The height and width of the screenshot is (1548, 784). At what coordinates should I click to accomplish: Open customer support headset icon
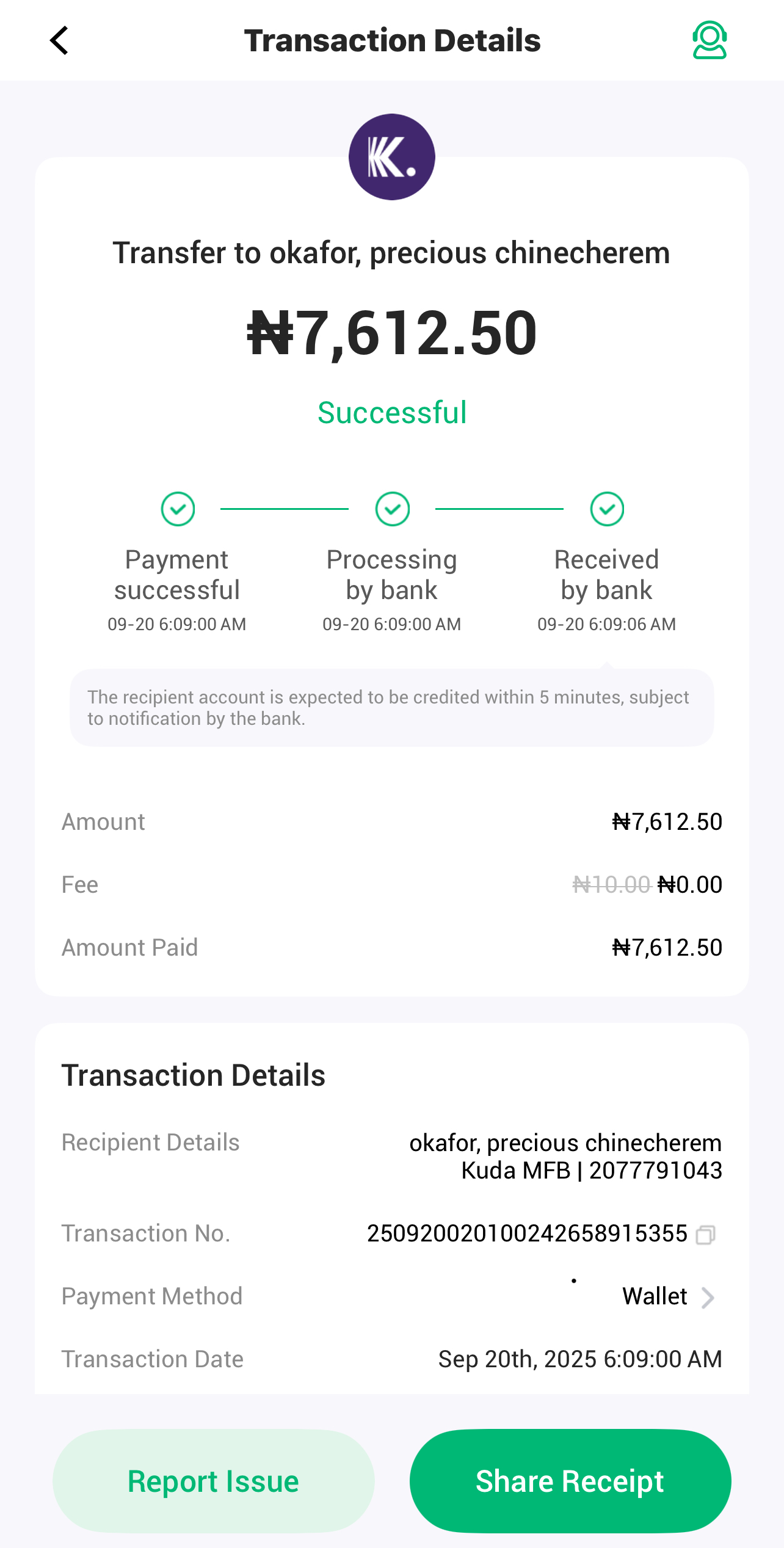pyautogui.click(x=709, y=41)
